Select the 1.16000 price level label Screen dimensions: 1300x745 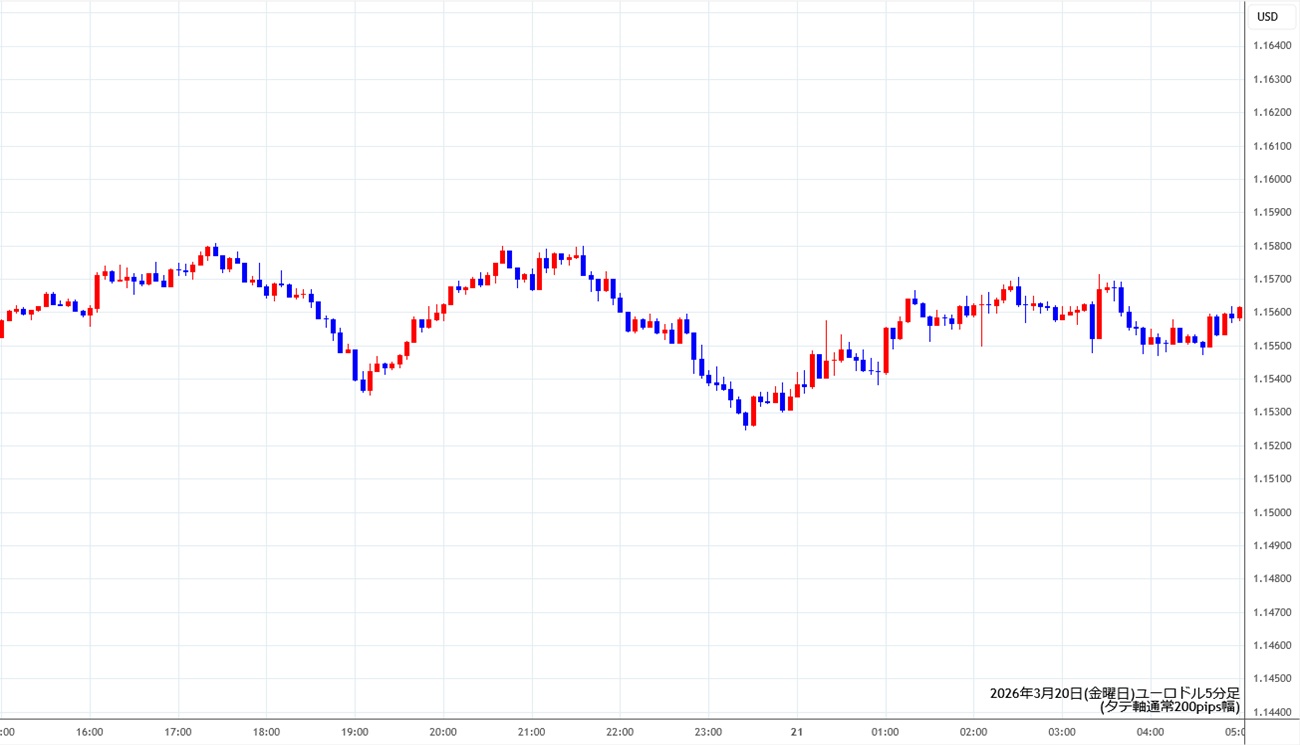tap(1272, 180)
